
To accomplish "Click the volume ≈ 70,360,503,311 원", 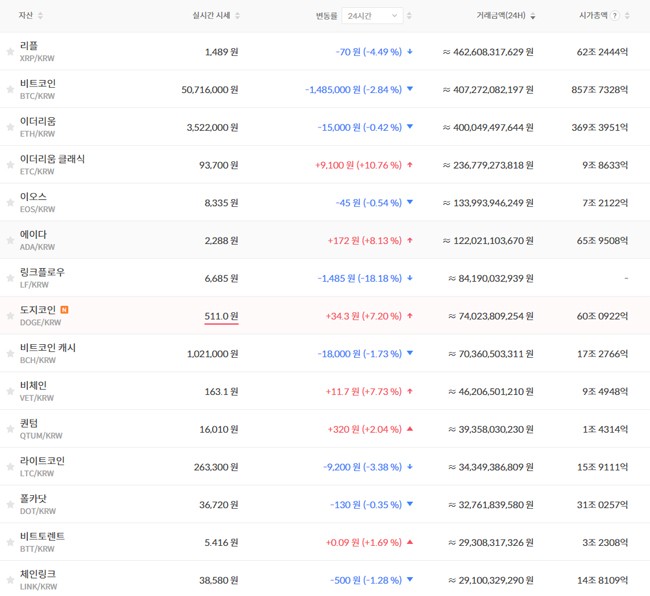I will click(491, 354).
